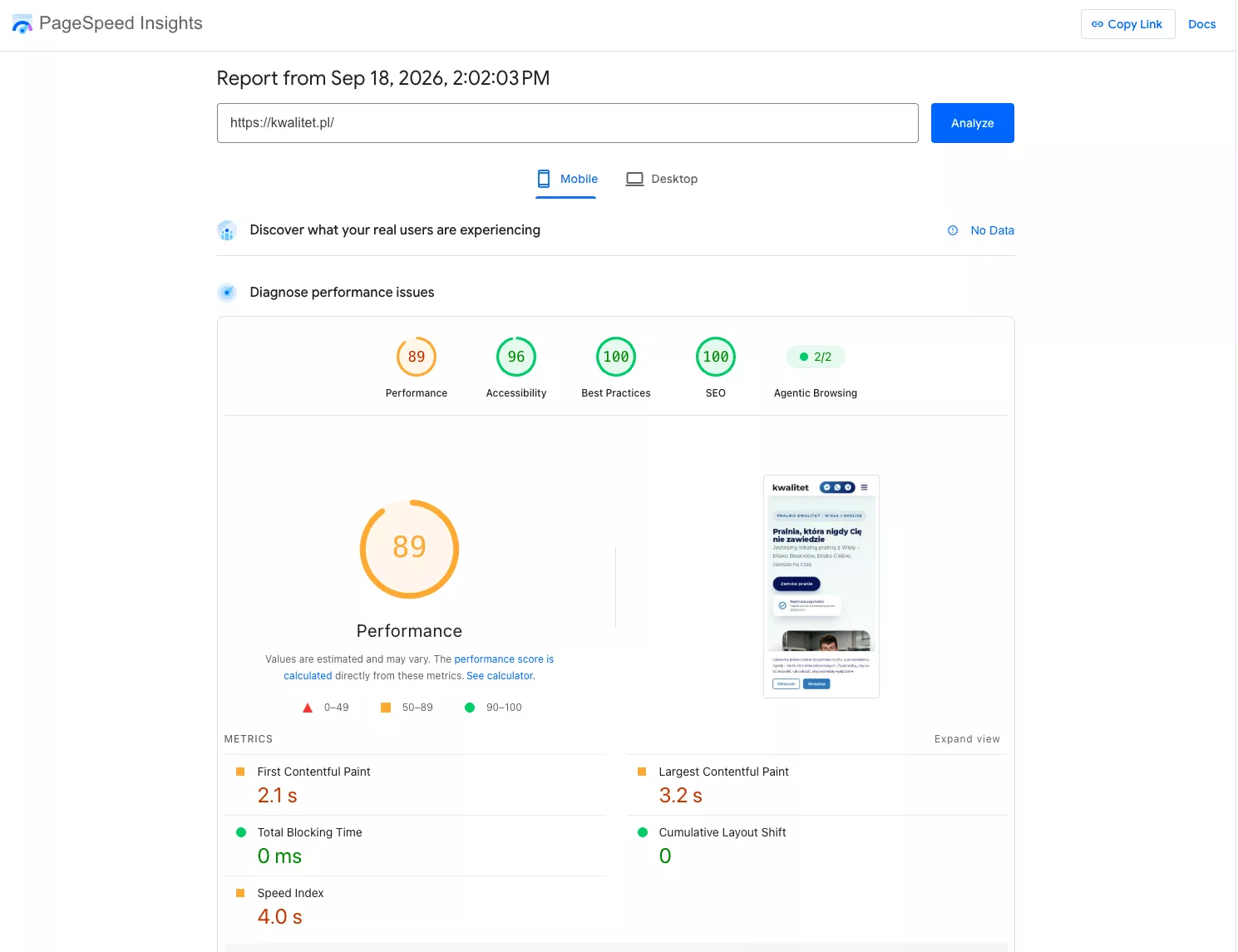Screen dimensions: 1238x952
Task: Click the Speed Index metric label
Action: click(290, 893)
